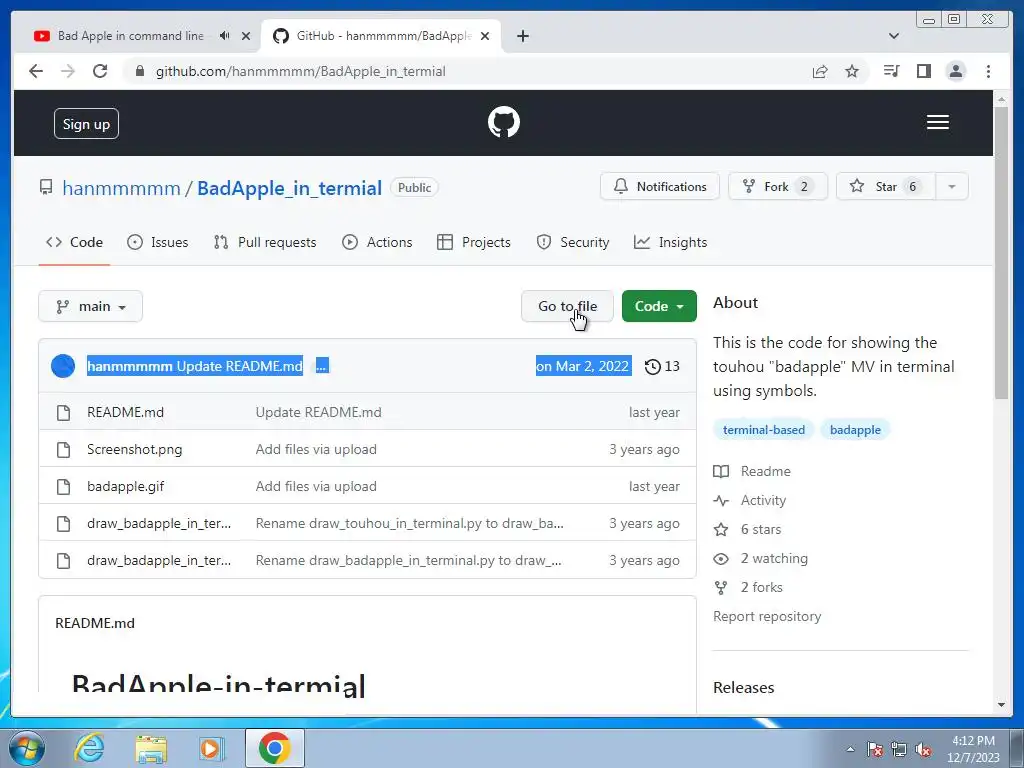Click the repository icon before hanmmmmm
Screen dimensions: 1024x768
[46, 188]
